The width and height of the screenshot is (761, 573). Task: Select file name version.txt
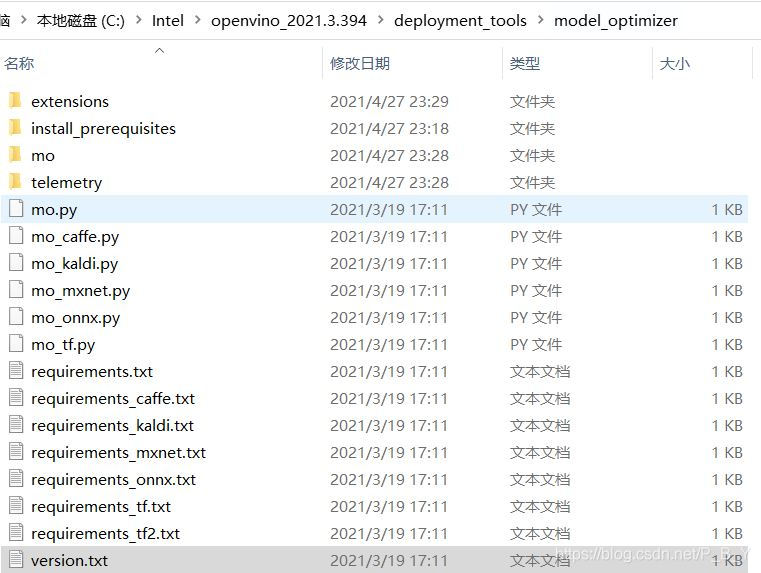click(x=69, y=561)
